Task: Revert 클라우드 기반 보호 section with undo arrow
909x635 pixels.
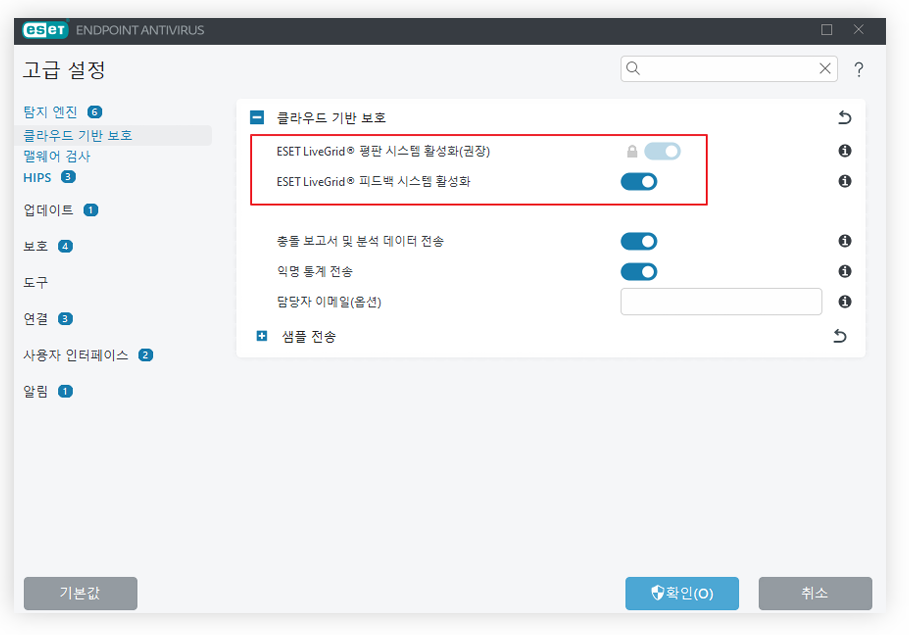Action: click(845, 118)
